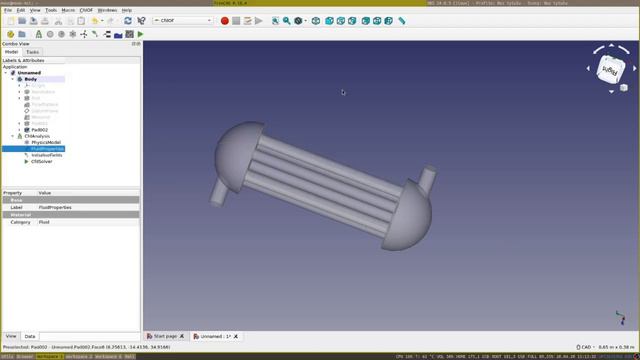The image size is (640, 360).
Task: Open the Macros dialog notepad icon
Action: (x=247, y=21)
